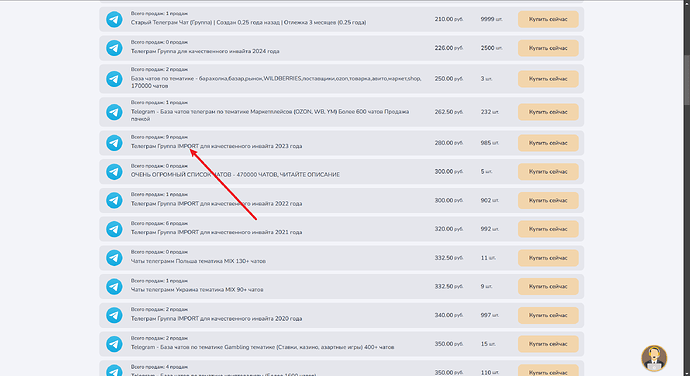Click the 992 шт. quantity

(490, 229)
